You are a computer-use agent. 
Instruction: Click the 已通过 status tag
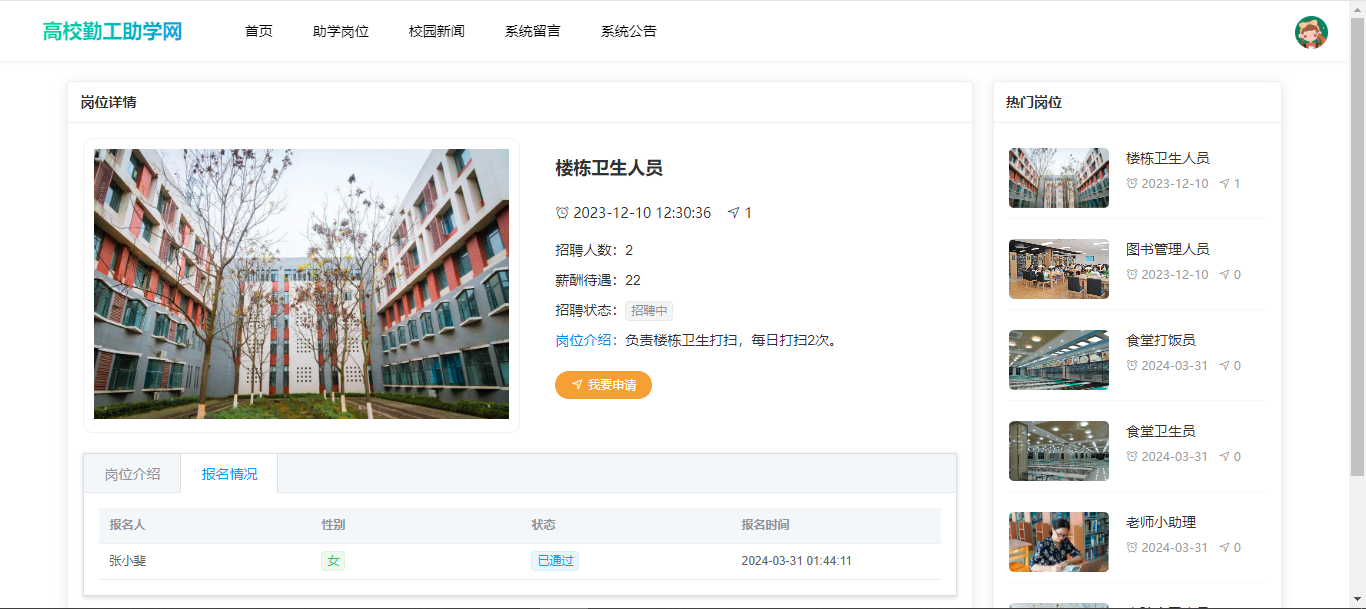[x=555, y=561]
